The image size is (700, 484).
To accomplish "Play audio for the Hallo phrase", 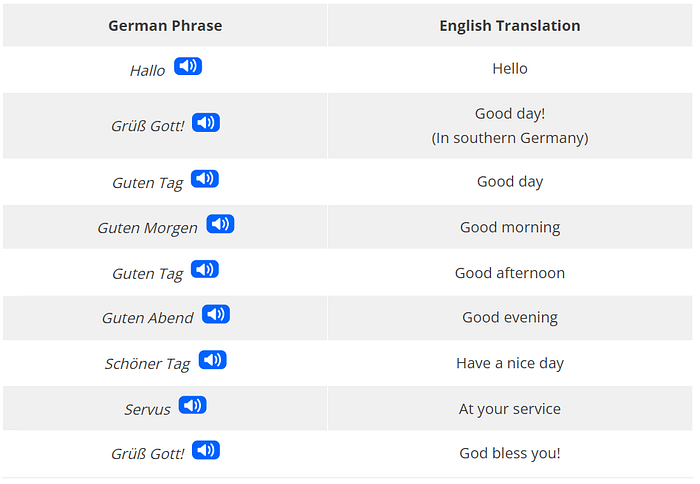I will tap(188, 67).
